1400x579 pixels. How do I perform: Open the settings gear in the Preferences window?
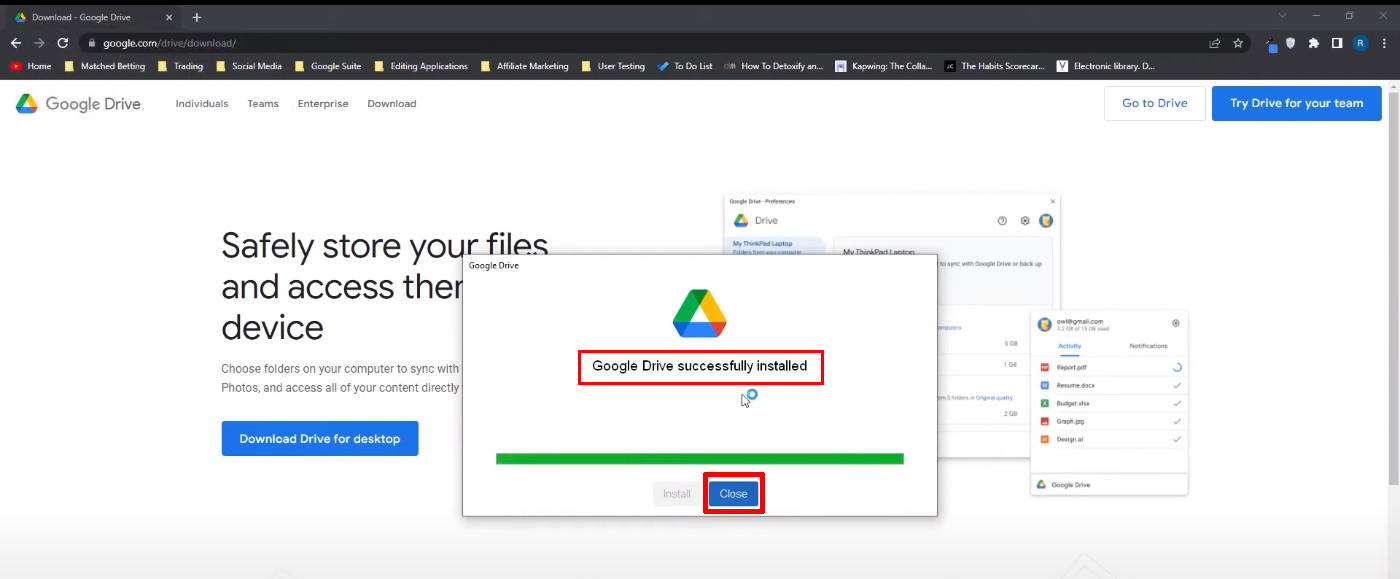pos(1024,221)
